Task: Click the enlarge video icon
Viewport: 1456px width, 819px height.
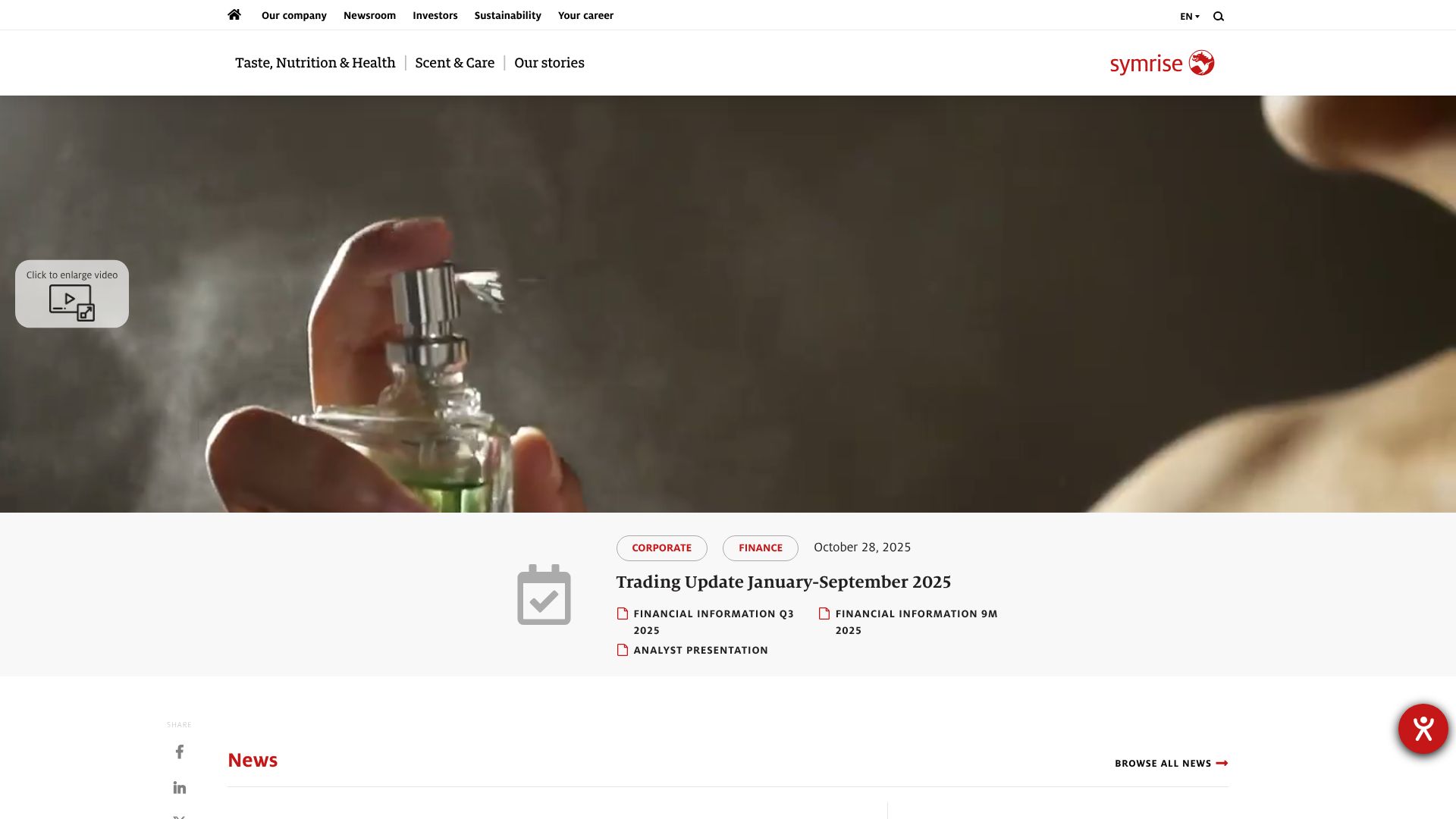Action: pyautogui.click(x=72, y=302)
